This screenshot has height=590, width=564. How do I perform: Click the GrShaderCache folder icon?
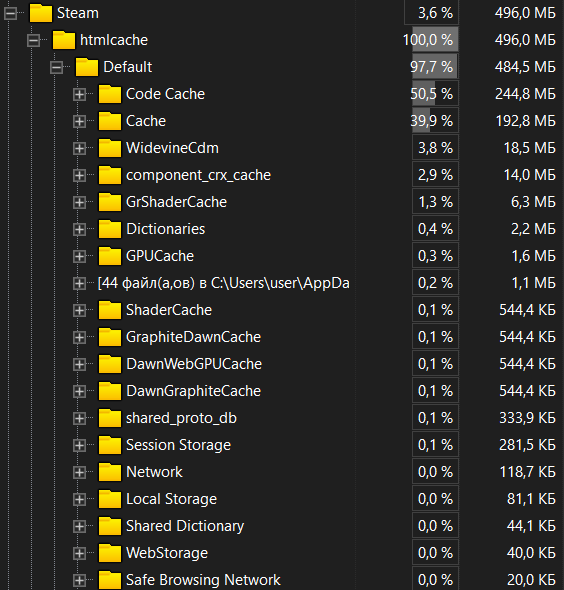click(x=110, y=202)
